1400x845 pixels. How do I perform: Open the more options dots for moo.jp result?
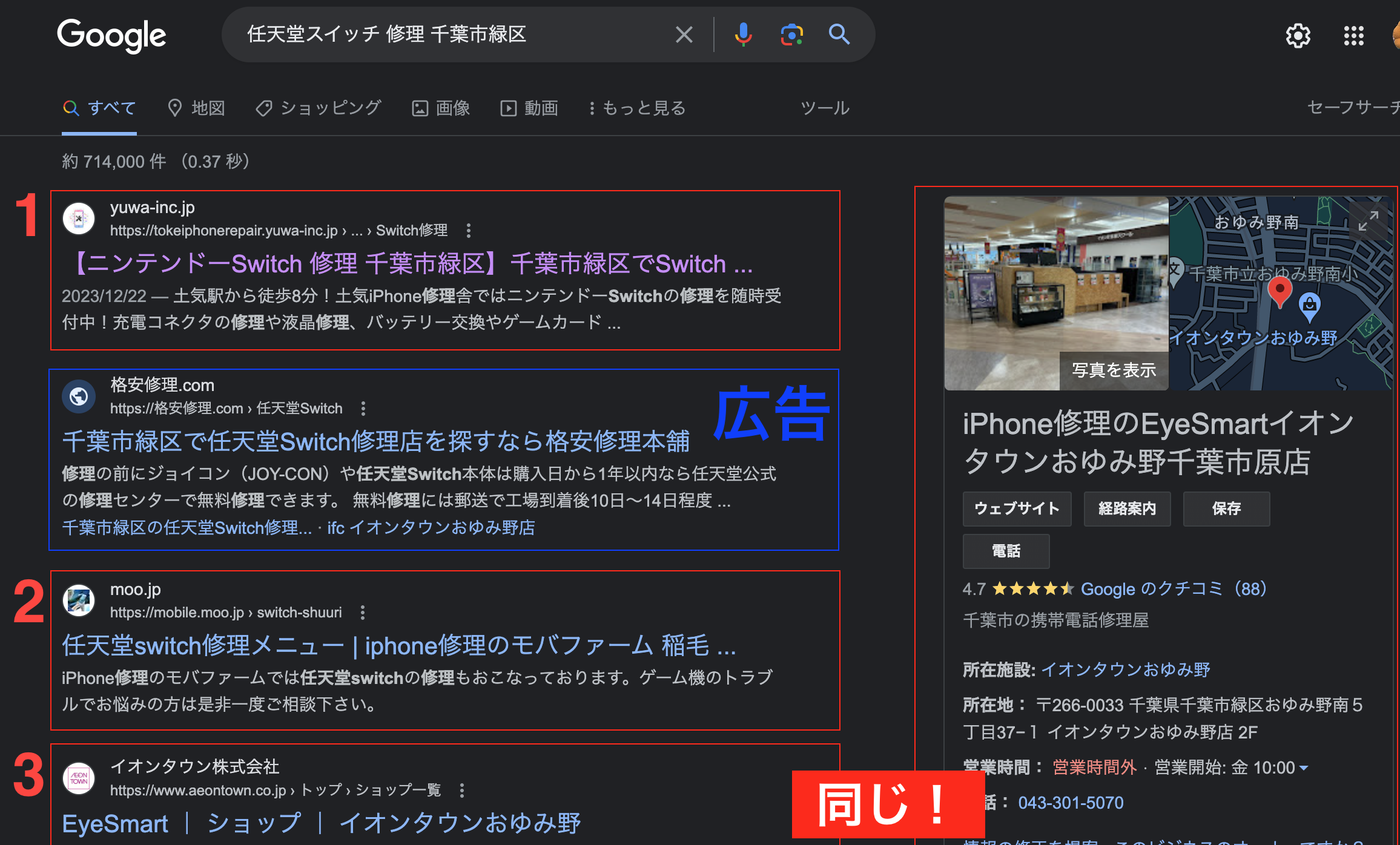pos(363,613)
